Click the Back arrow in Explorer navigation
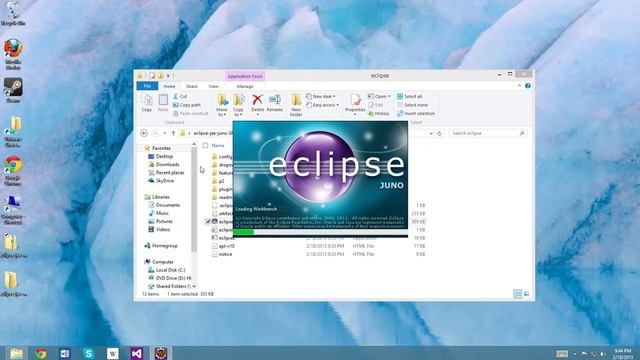Screen dimensions: 640x360 click(144, 133)
